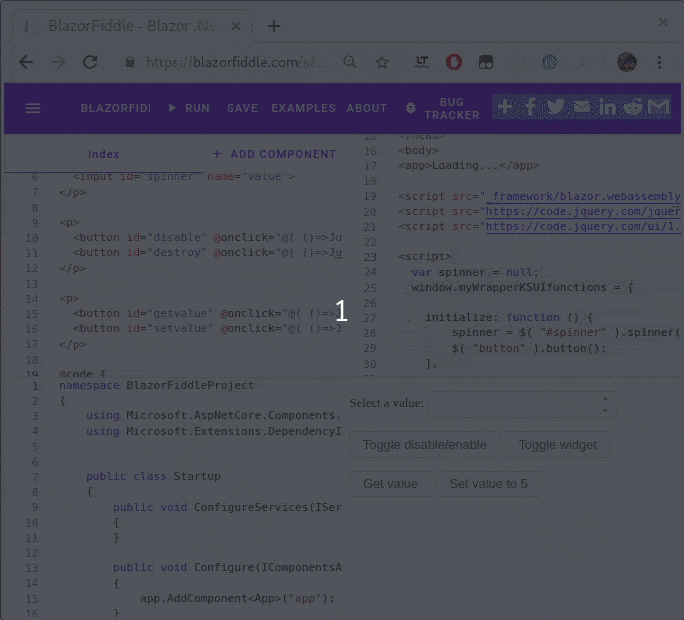Click 'app.AddComponent<App>("app");' line
The width and height of the screenshot is (684, 620).
(237, 598)
